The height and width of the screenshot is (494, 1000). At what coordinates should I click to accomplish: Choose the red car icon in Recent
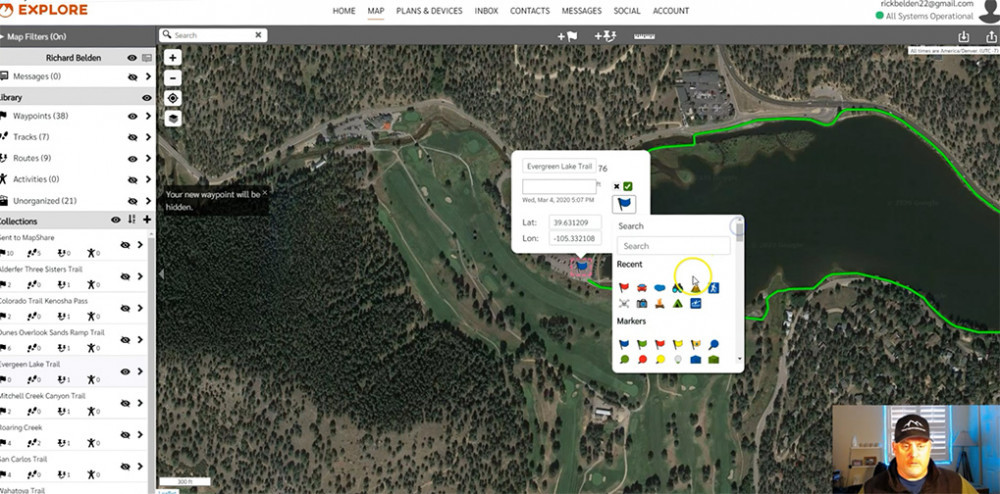click(x=642, y=287)
